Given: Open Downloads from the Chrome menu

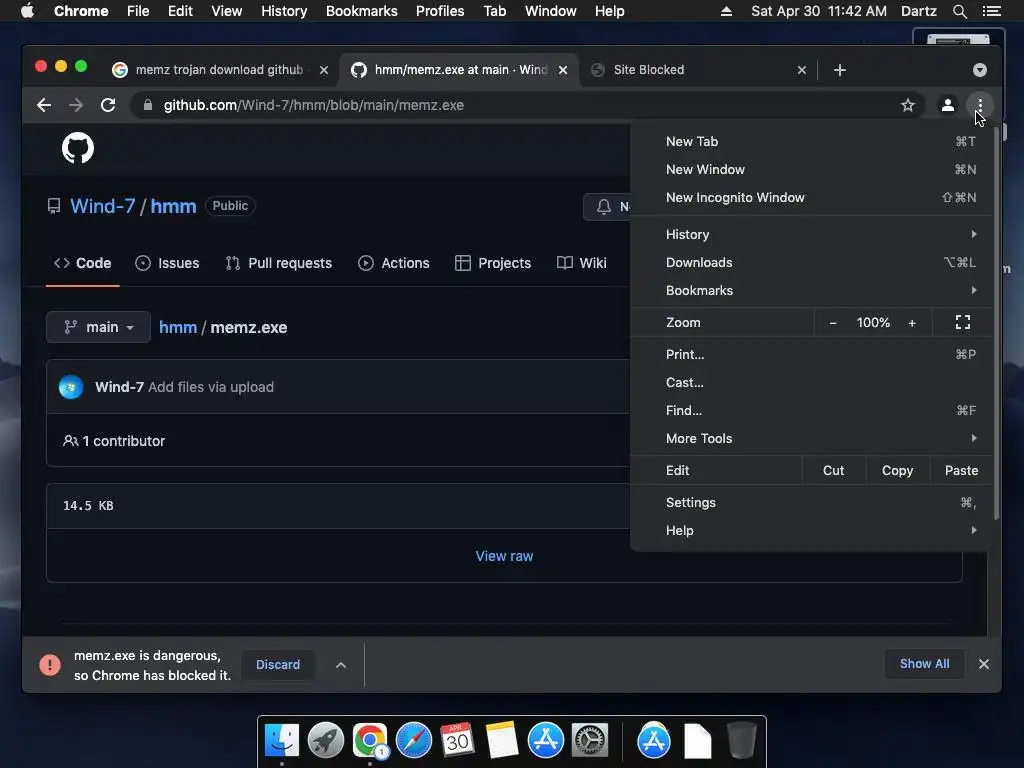Looking at the screenshot, I should pyautogui.click(x=812, y=262).
